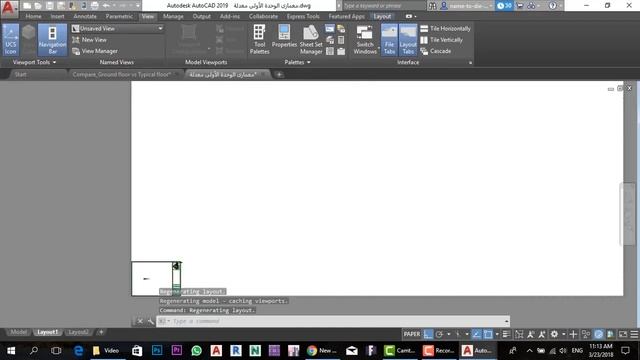Viewport: 640px width, 360px height.
Task: Expand command line history arrow
Action: (507, 321)
